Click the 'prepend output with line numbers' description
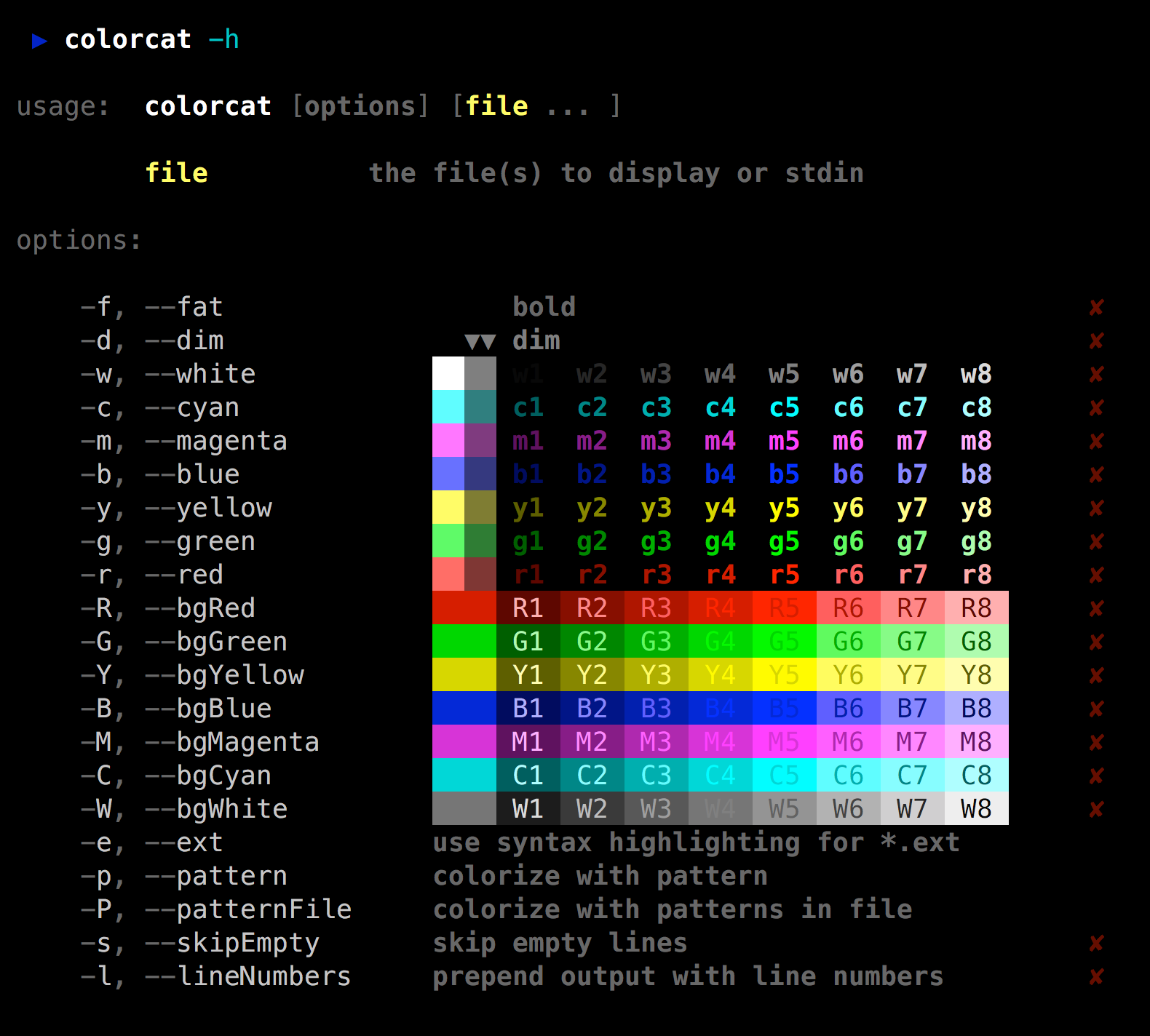 point(688,977)
